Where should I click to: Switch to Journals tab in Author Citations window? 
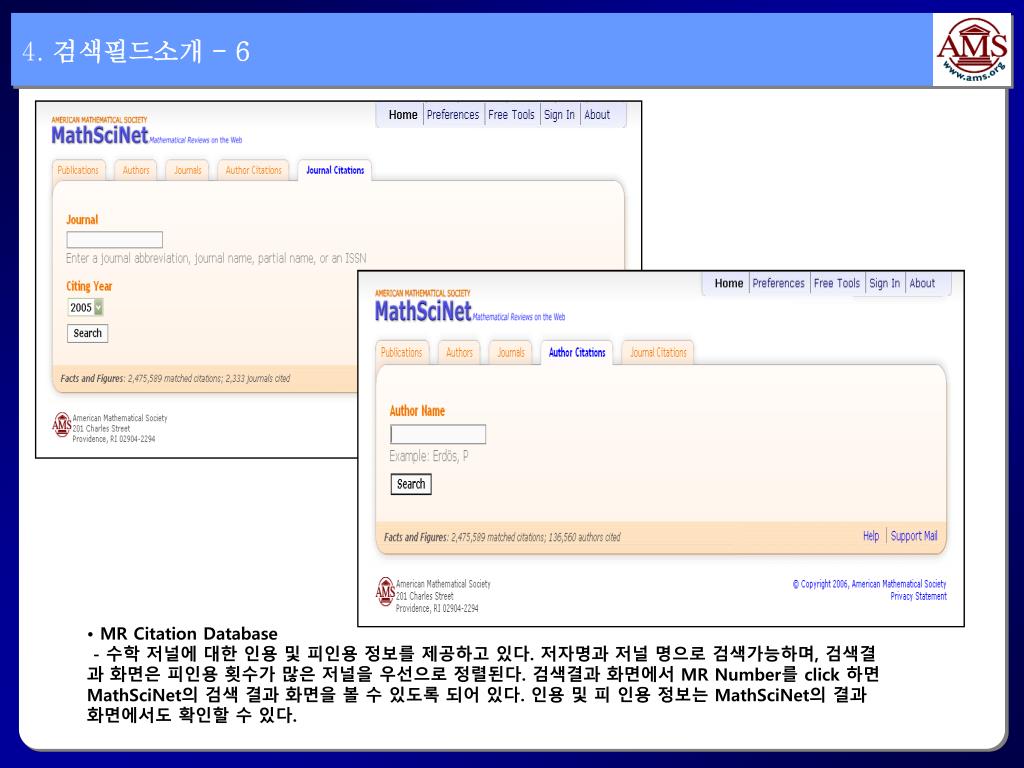[x=511, y=353]
